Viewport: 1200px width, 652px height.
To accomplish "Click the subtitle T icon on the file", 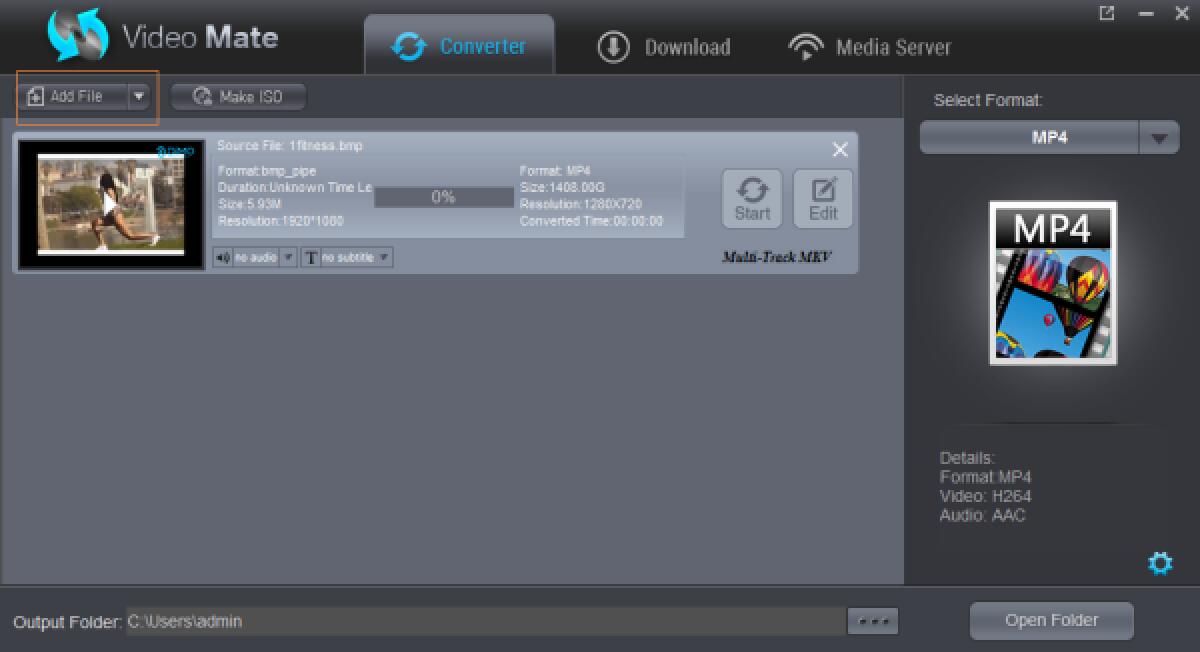I will 310,257.
